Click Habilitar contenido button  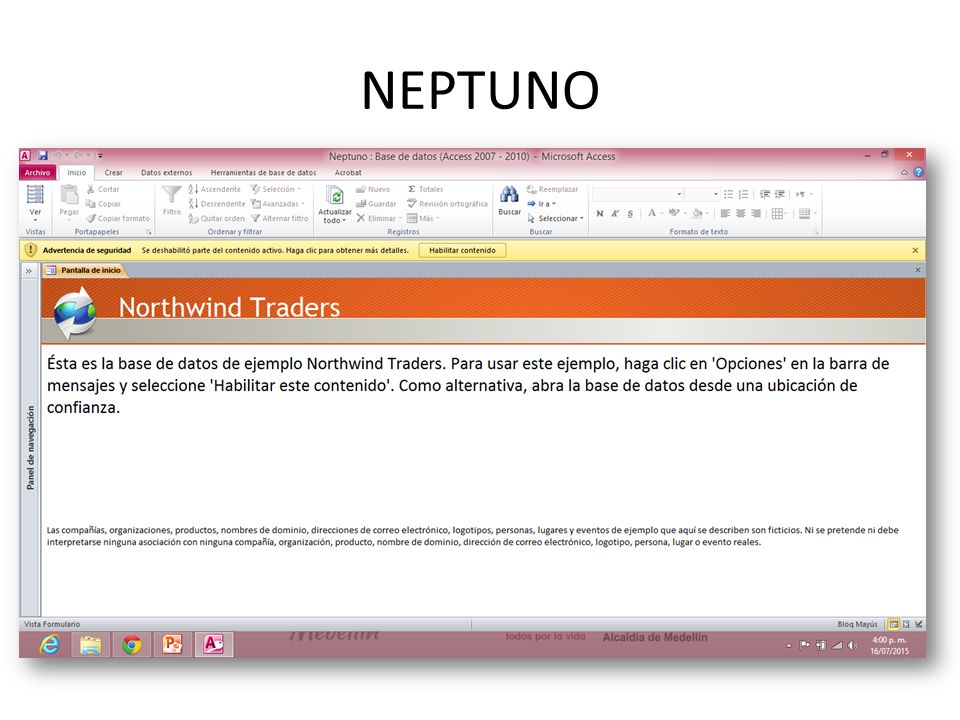click(462, 250)
